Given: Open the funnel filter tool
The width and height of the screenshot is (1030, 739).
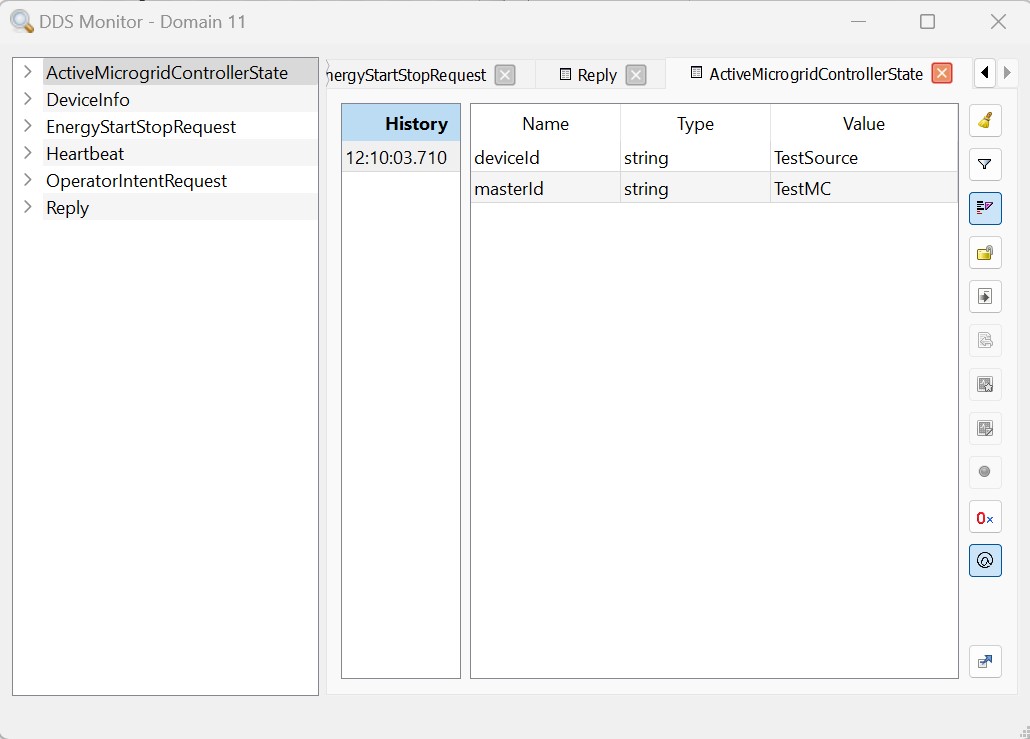Looking at the screenshot, I should tap(985, 165).
